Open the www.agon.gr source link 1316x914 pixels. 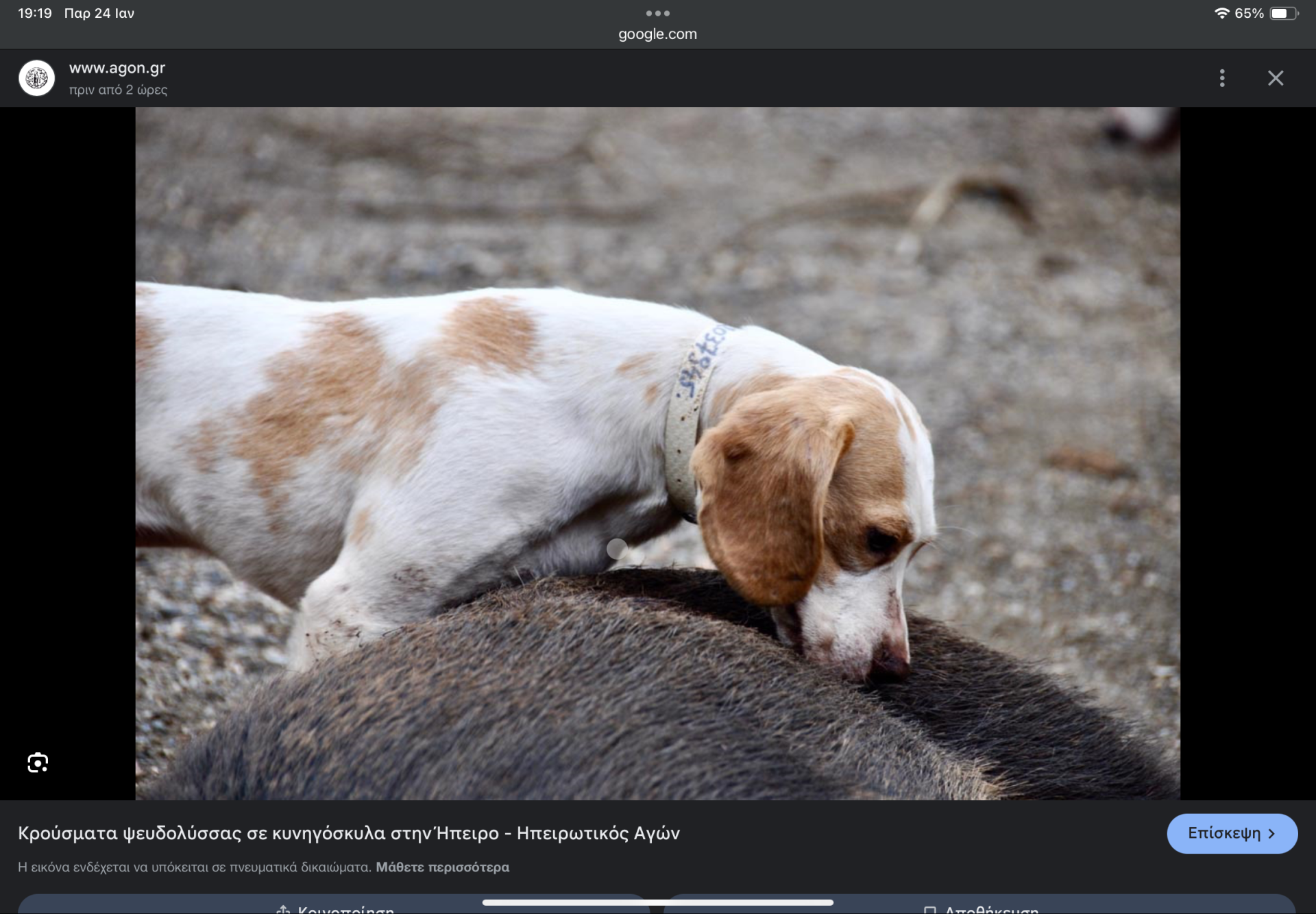tap(117, 68)
